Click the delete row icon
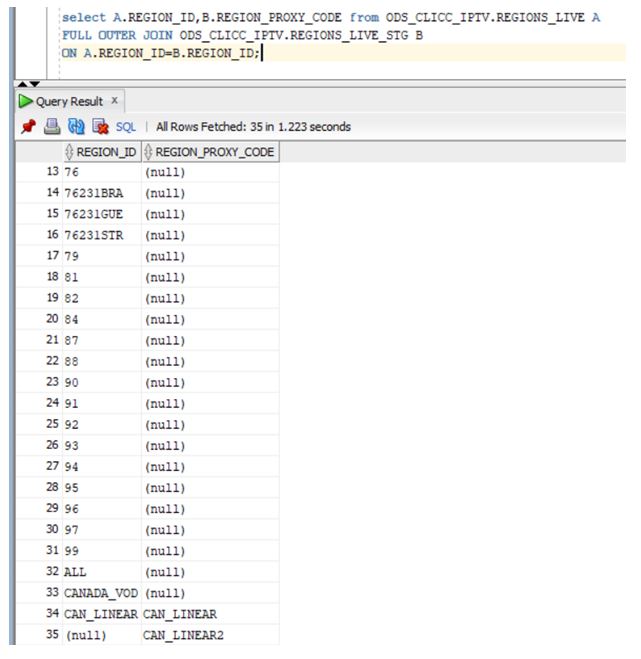Image resolution: width=641 pixels, height=659 pixels. click(x=100, y=127)
